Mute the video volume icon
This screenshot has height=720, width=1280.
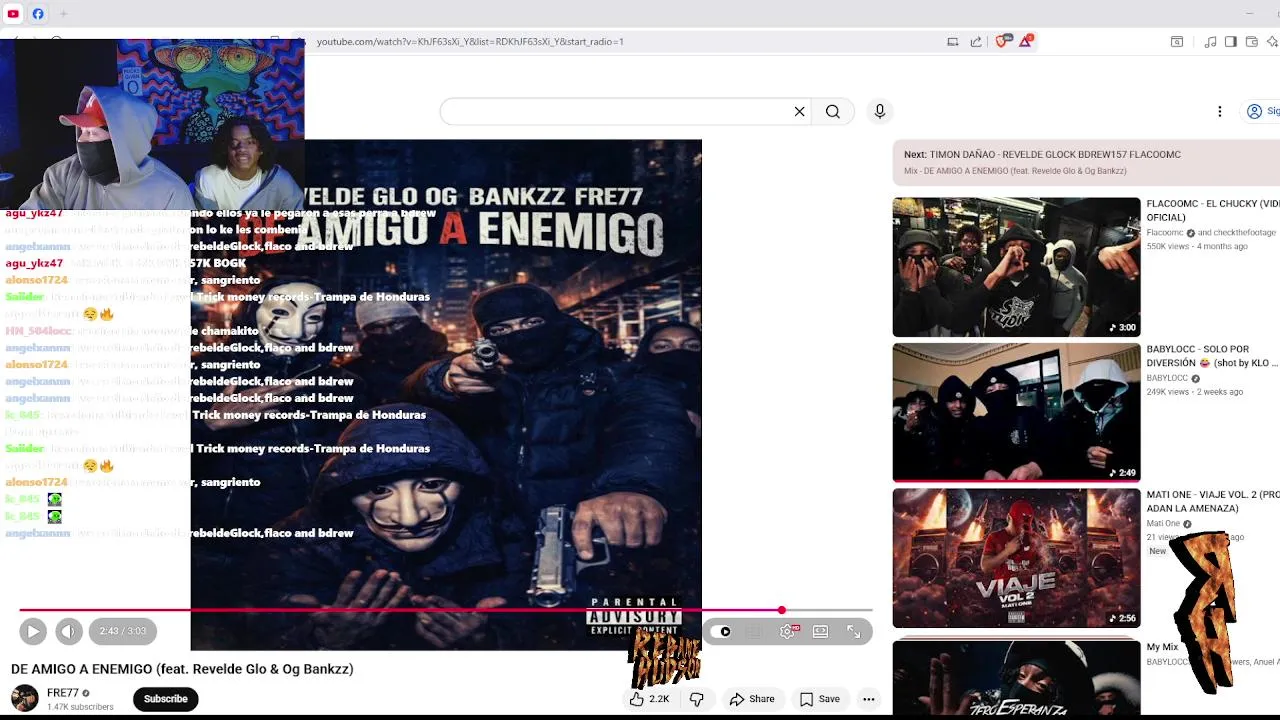click(68, 631)
